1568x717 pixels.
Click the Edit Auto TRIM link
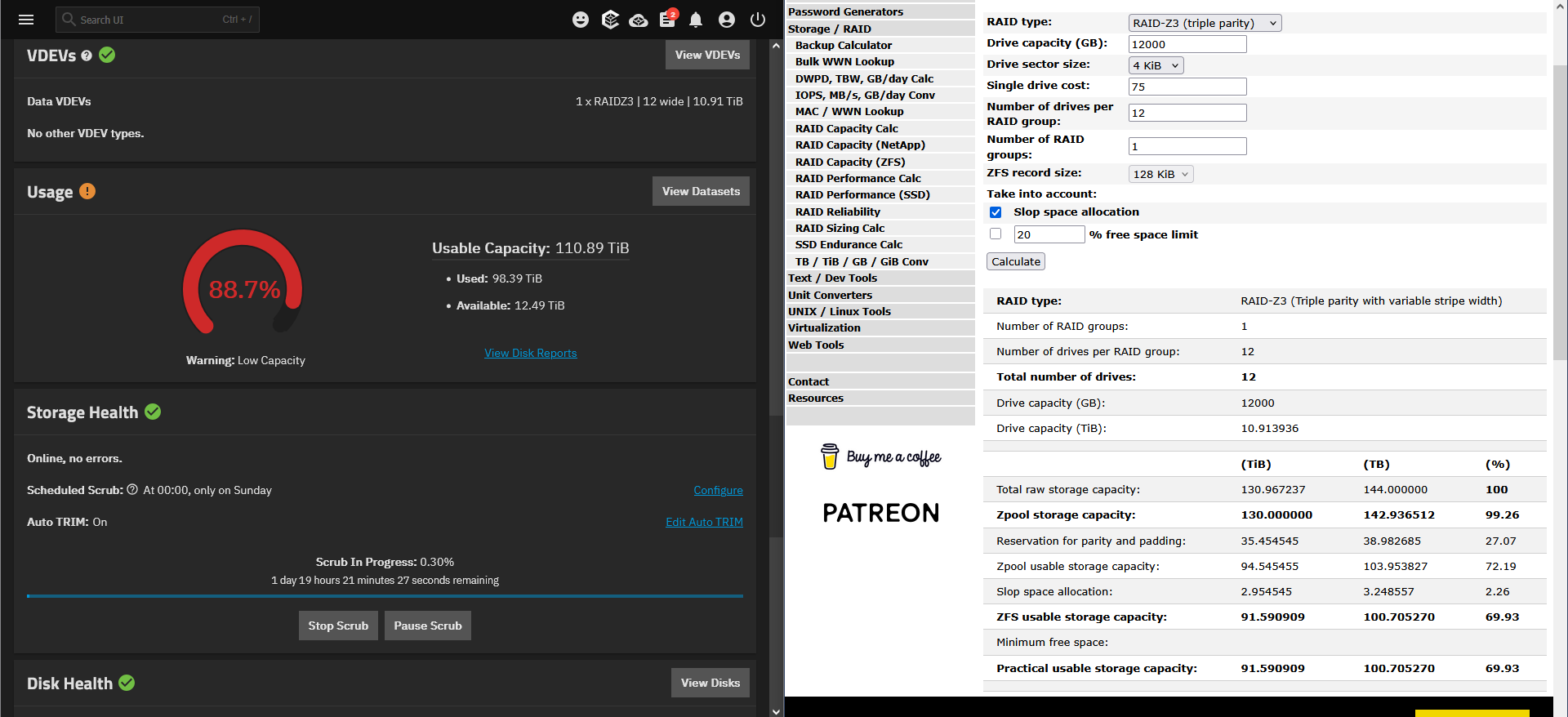pos(704,522)
